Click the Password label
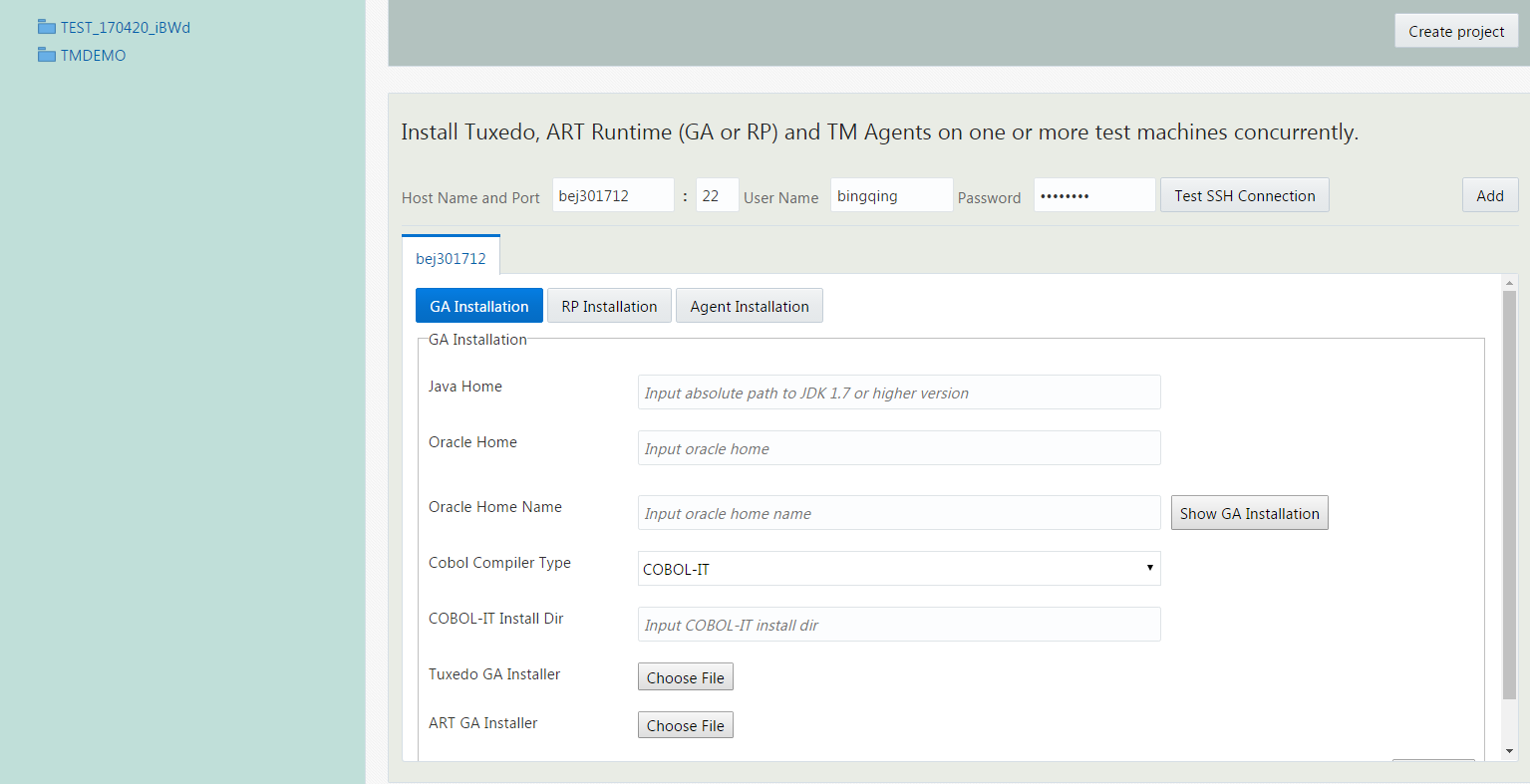This screenshot has width=1530, height=784. pos(990,198)
